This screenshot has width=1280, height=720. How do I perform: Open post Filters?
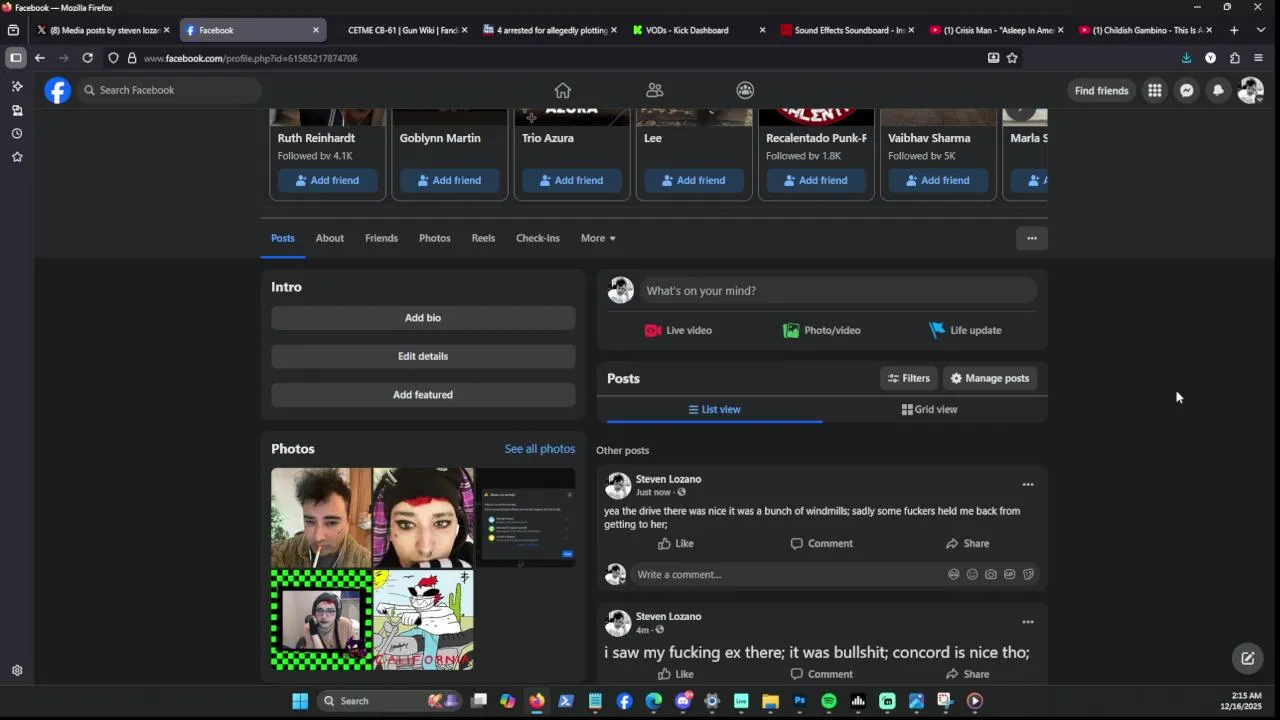point(909,378)
